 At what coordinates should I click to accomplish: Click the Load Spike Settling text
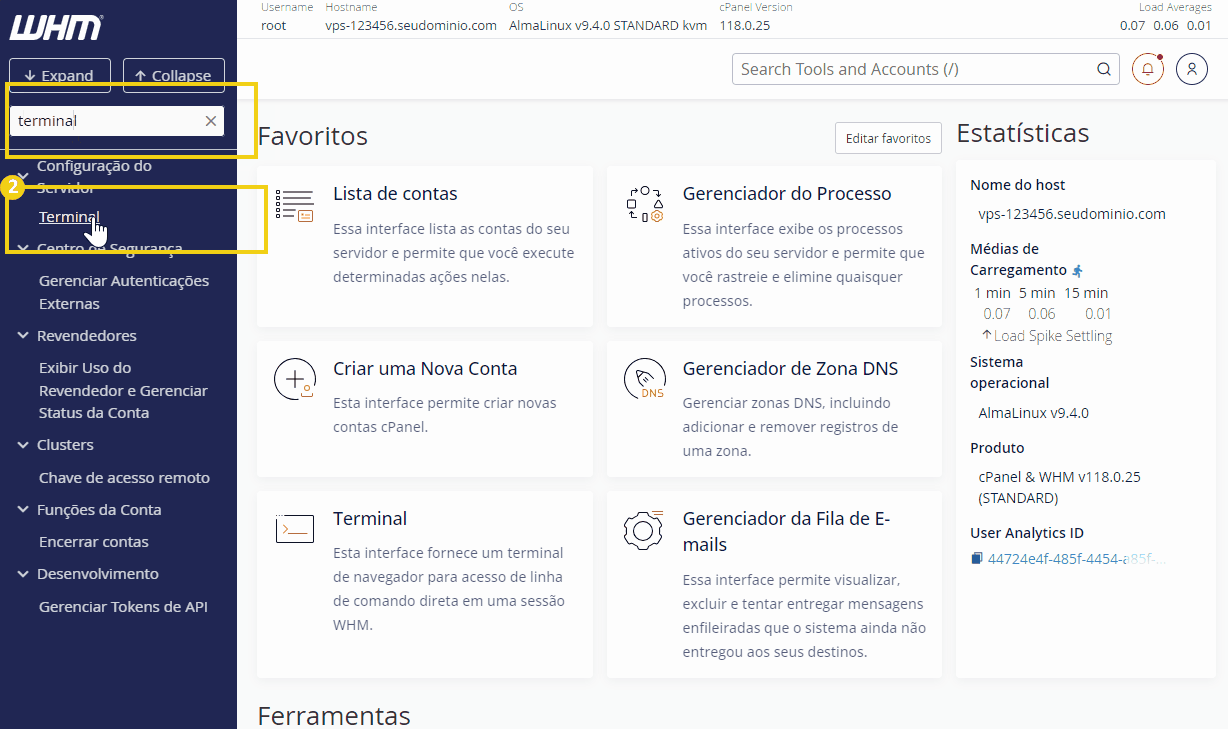point(1053,336)
